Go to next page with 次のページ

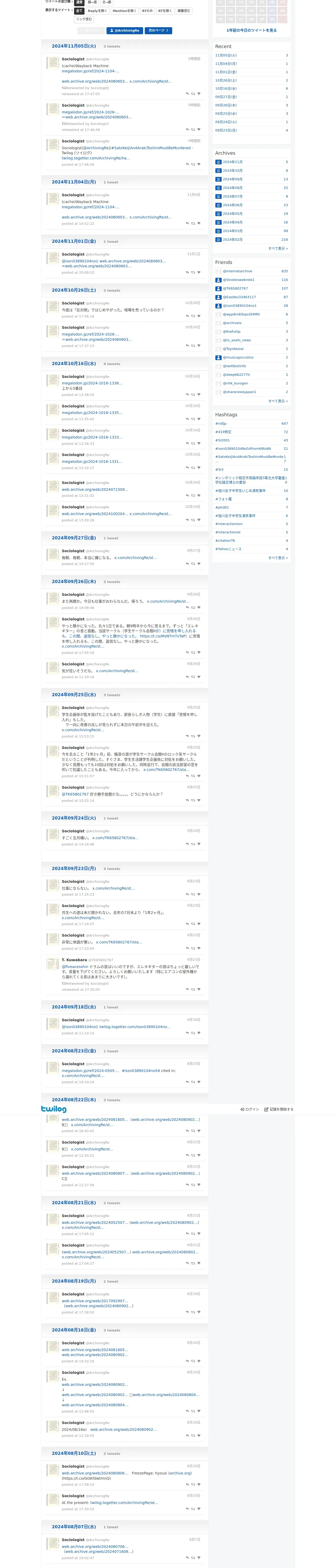coord(158,30)
